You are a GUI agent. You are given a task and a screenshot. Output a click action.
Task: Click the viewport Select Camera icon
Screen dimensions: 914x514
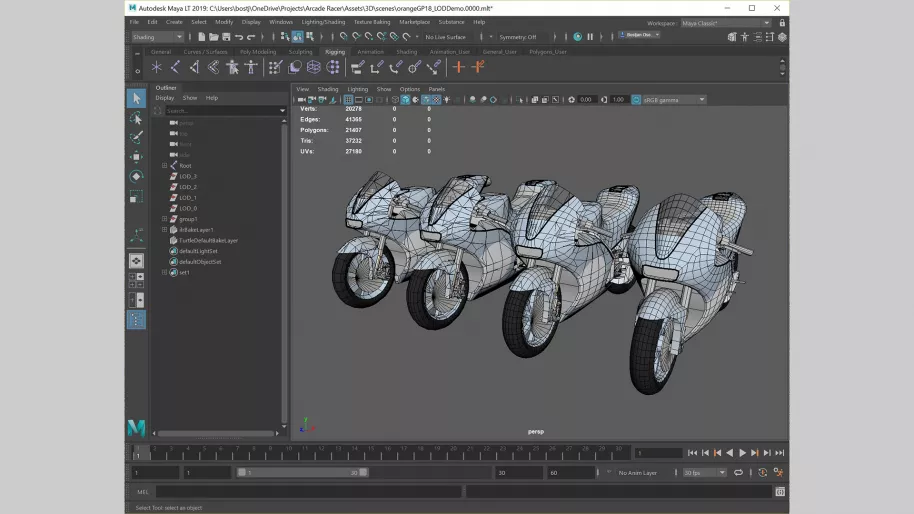(301, 100)
